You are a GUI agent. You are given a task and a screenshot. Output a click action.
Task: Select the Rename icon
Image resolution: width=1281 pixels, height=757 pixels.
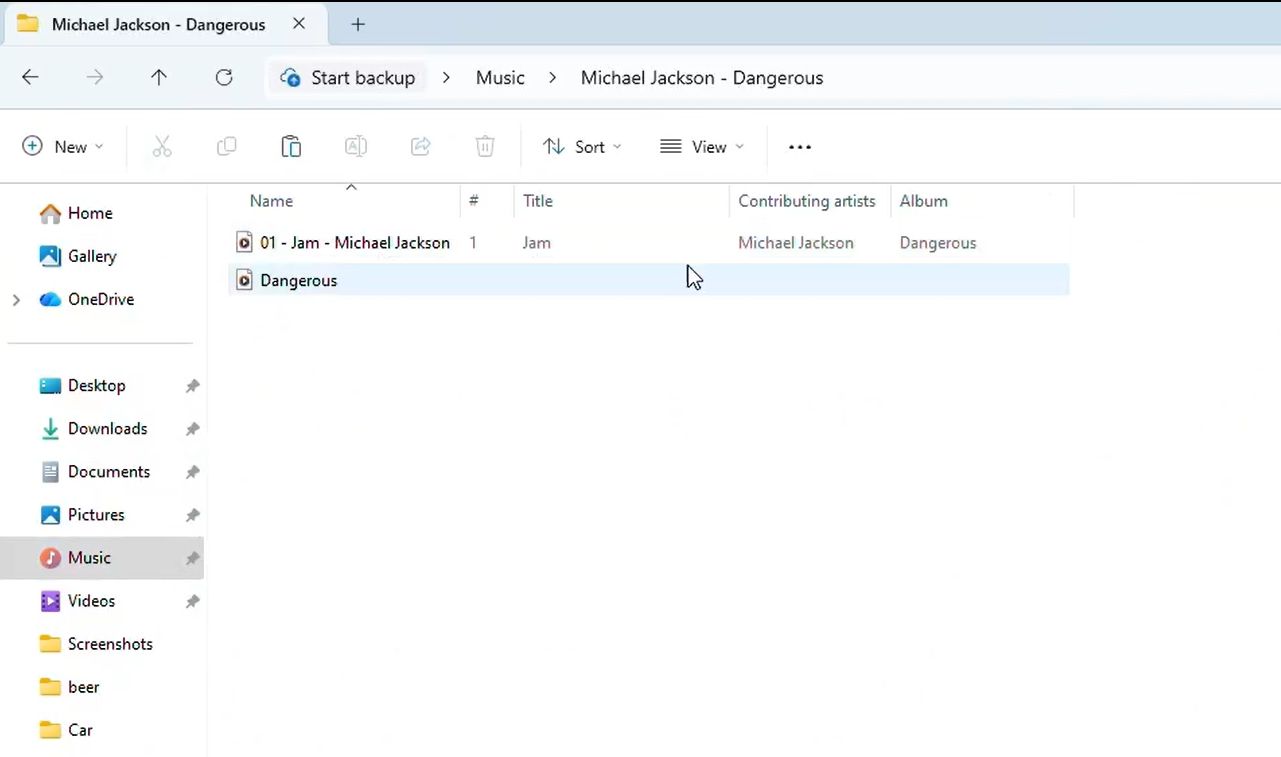tap(355, 146)
